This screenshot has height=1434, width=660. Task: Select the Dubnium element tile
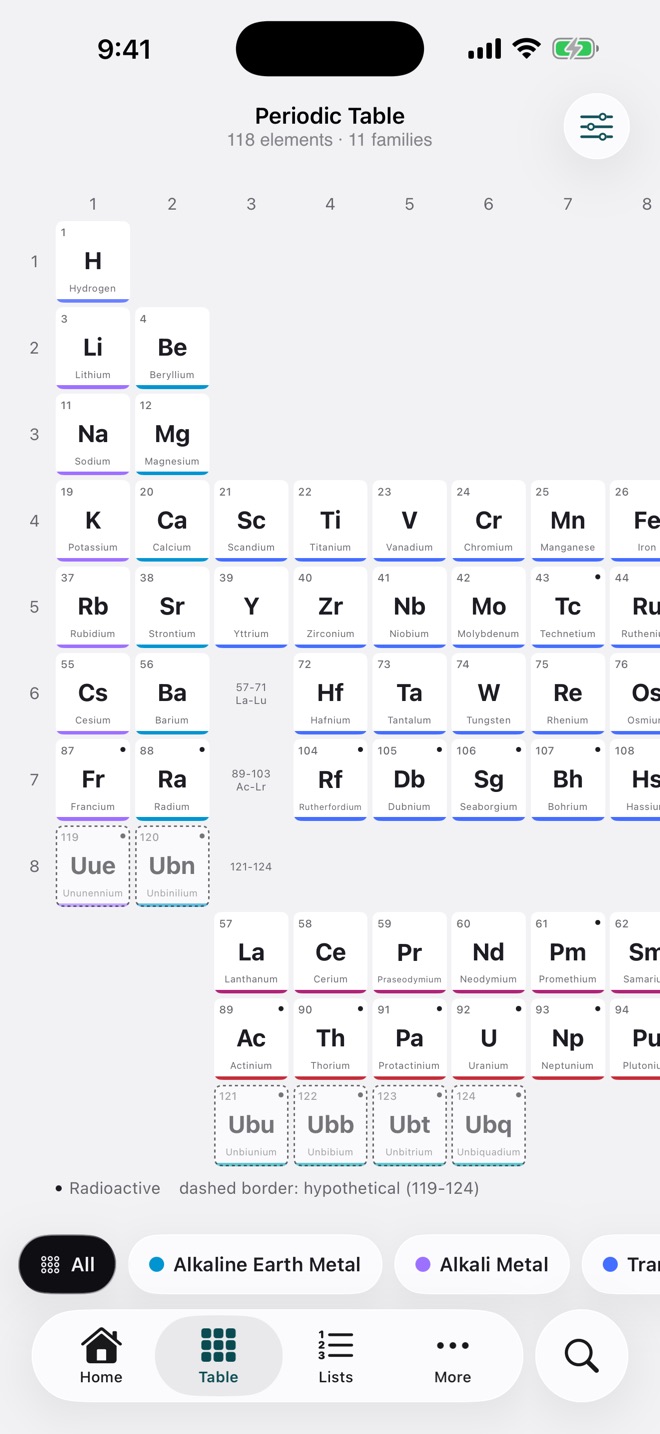tap(409, 780)
